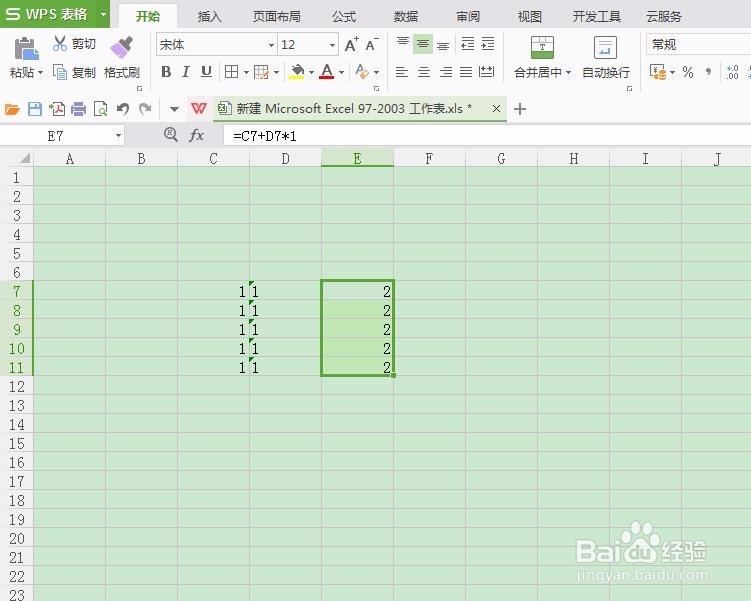Switch to the 审阅 tab
Screen dimensions: 751x601
[468, 17]
